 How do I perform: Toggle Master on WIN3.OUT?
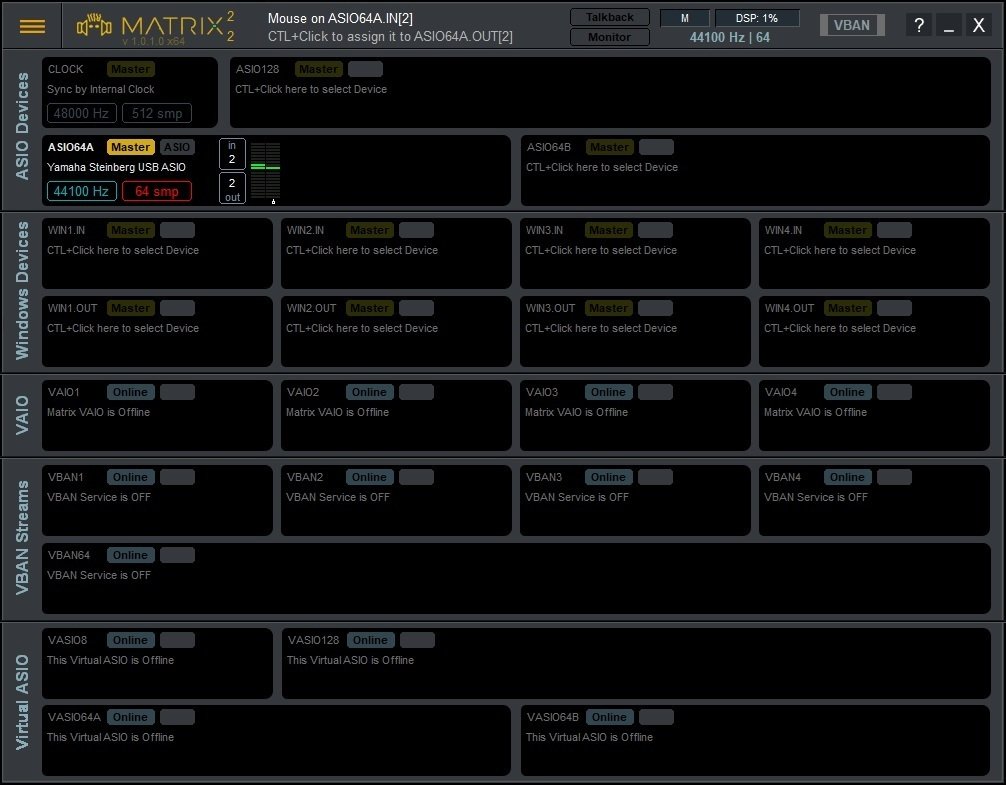click(x=608, y=308)
